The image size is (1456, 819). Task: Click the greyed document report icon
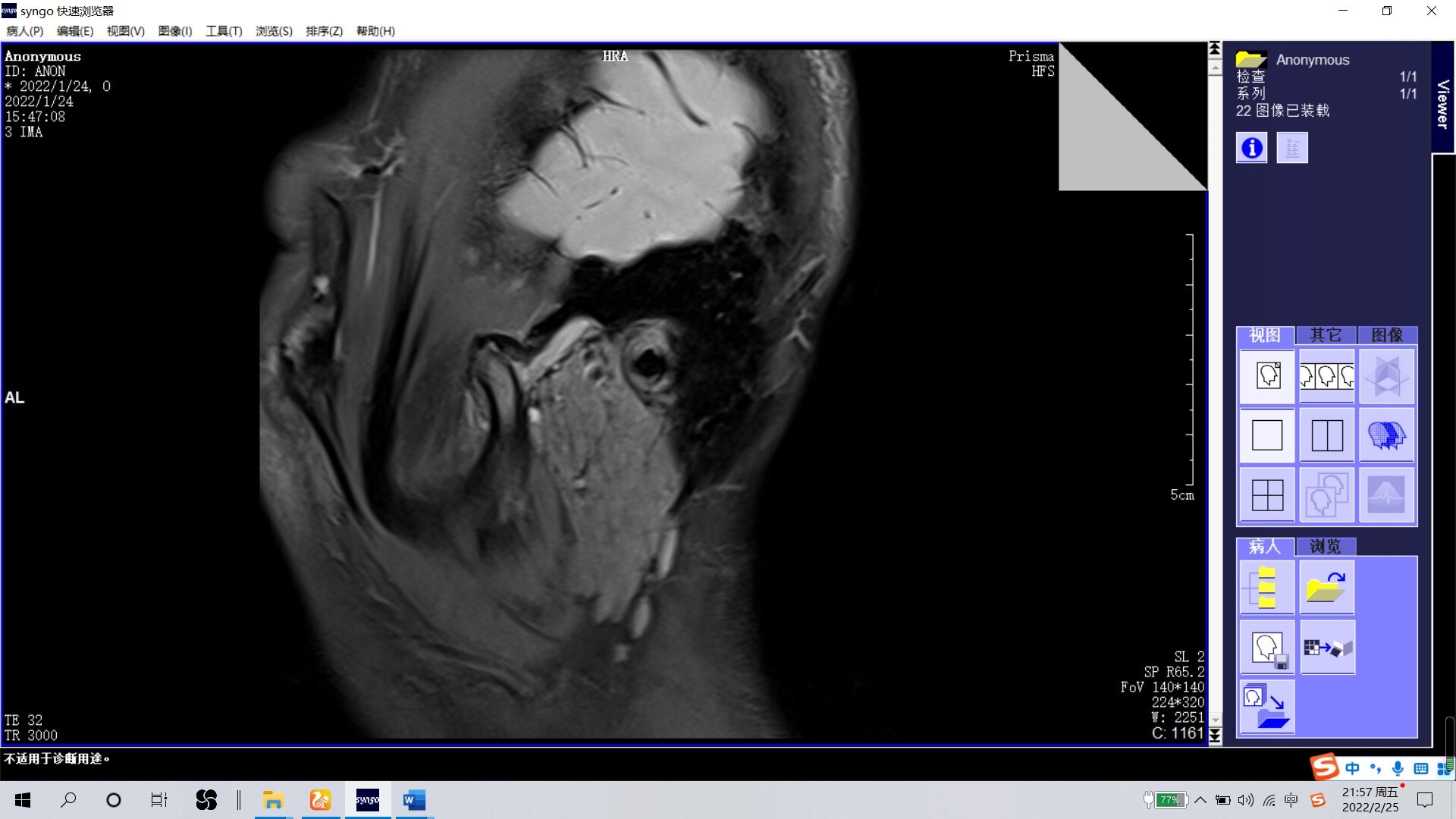[1292, 148]
